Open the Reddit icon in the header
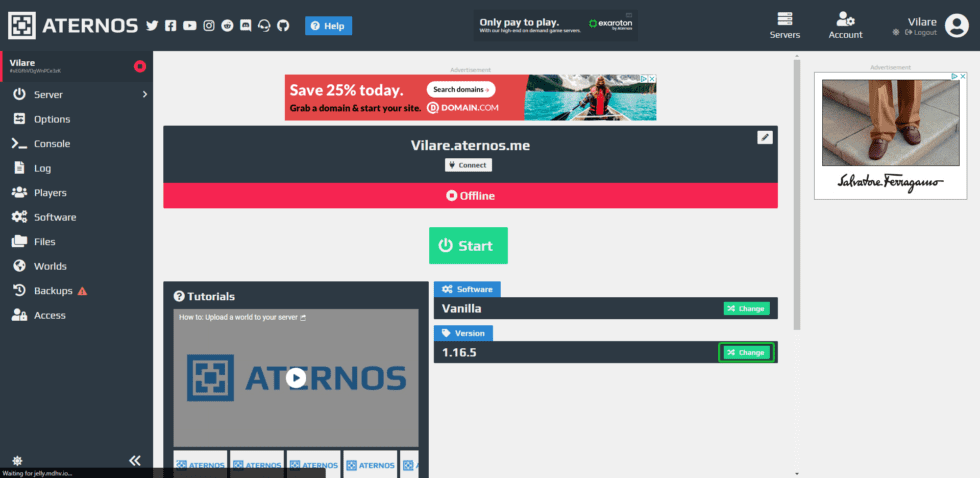 tap(227, 26)
